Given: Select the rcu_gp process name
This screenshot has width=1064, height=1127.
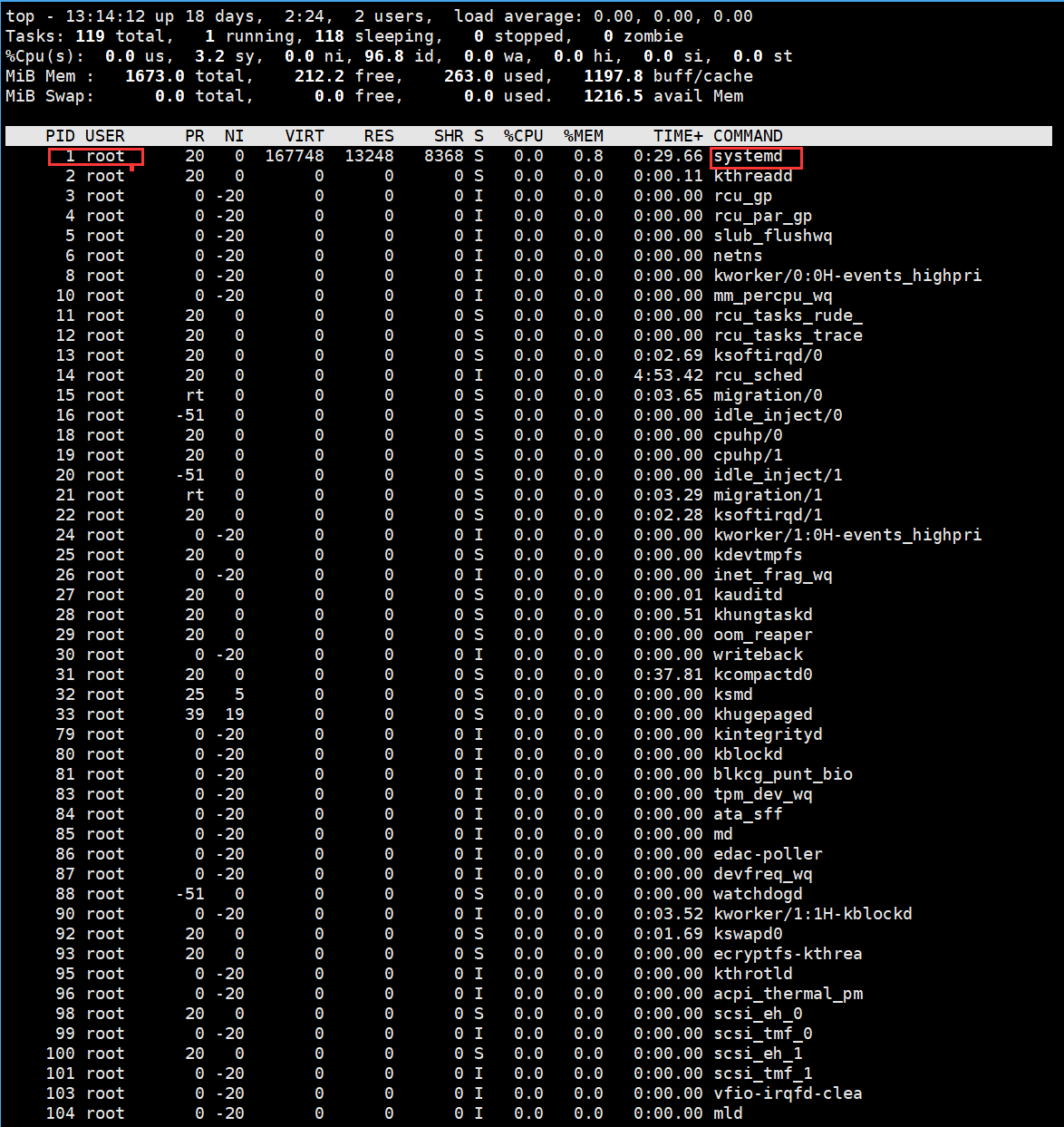Looking at the screenshot, I should pyautogui.click(x=743, y=196).
